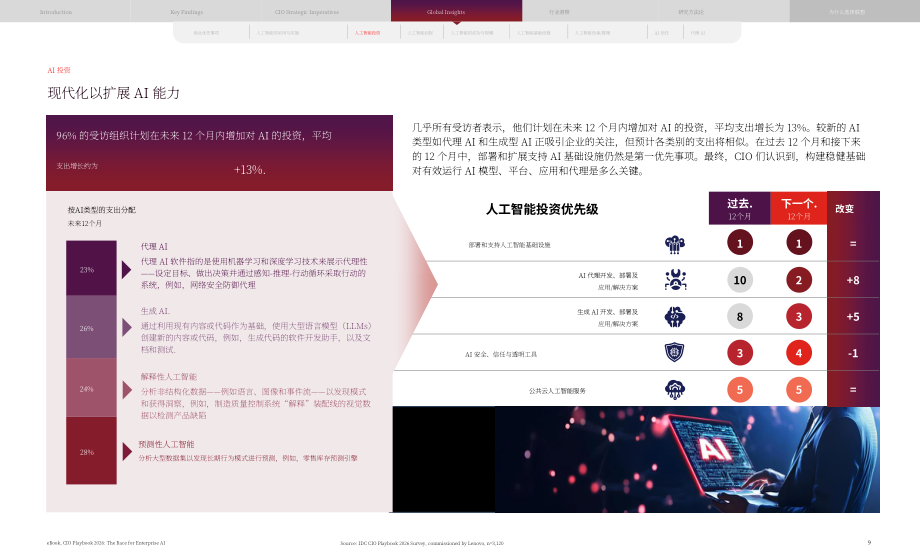Viewport: 920px width, 559px height.
Task: Click the AI infrastructure deployment icon
Action: coord(675,244)
